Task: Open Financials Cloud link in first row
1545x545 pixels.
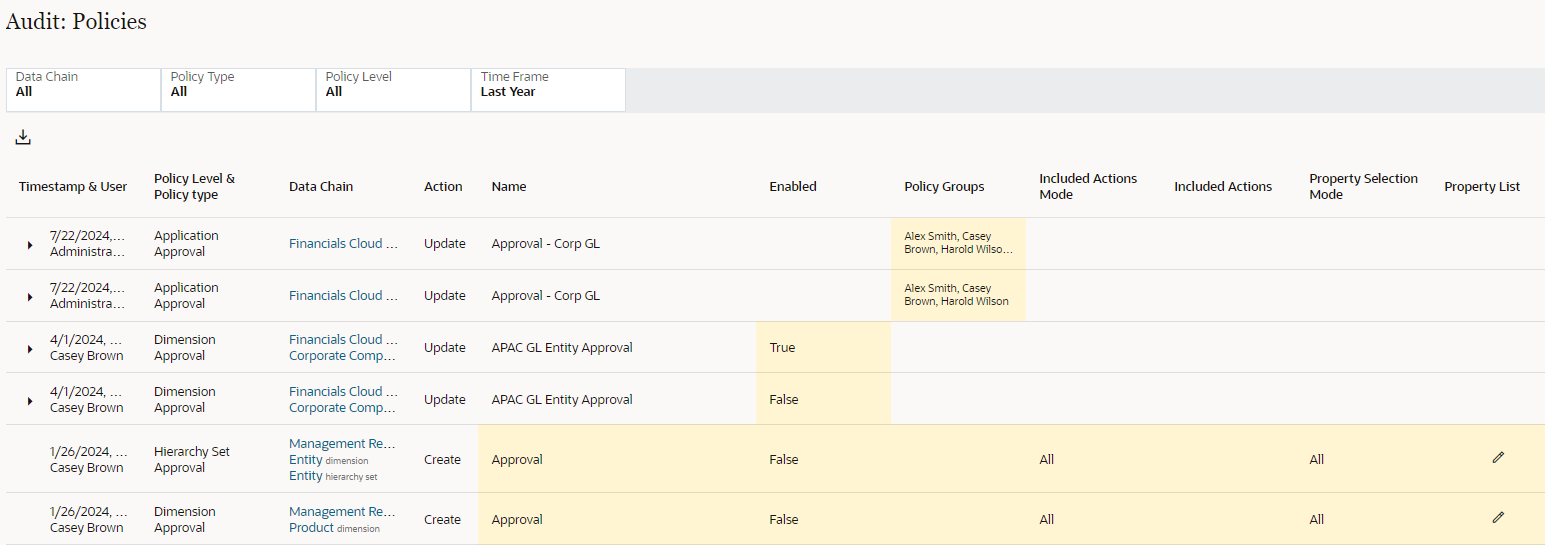Action: tap(343, 243)
